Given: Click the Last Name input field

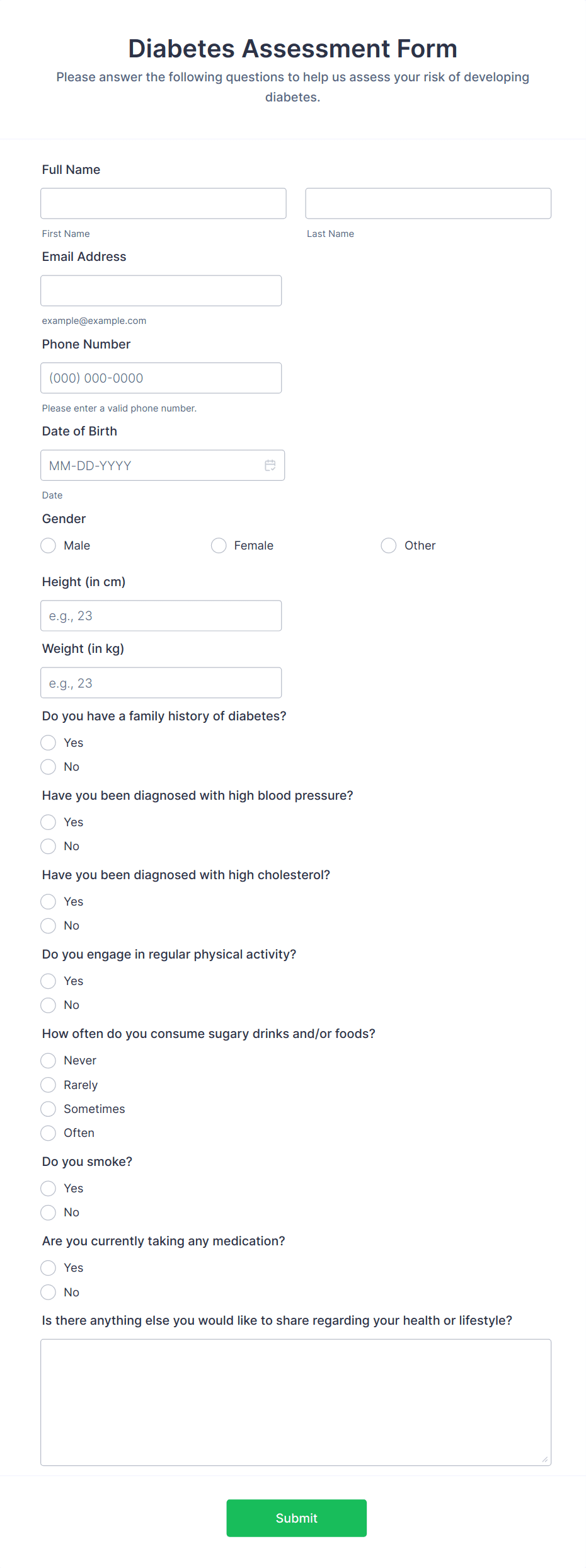Looking at the screenshot, I should tap(428, 203).
